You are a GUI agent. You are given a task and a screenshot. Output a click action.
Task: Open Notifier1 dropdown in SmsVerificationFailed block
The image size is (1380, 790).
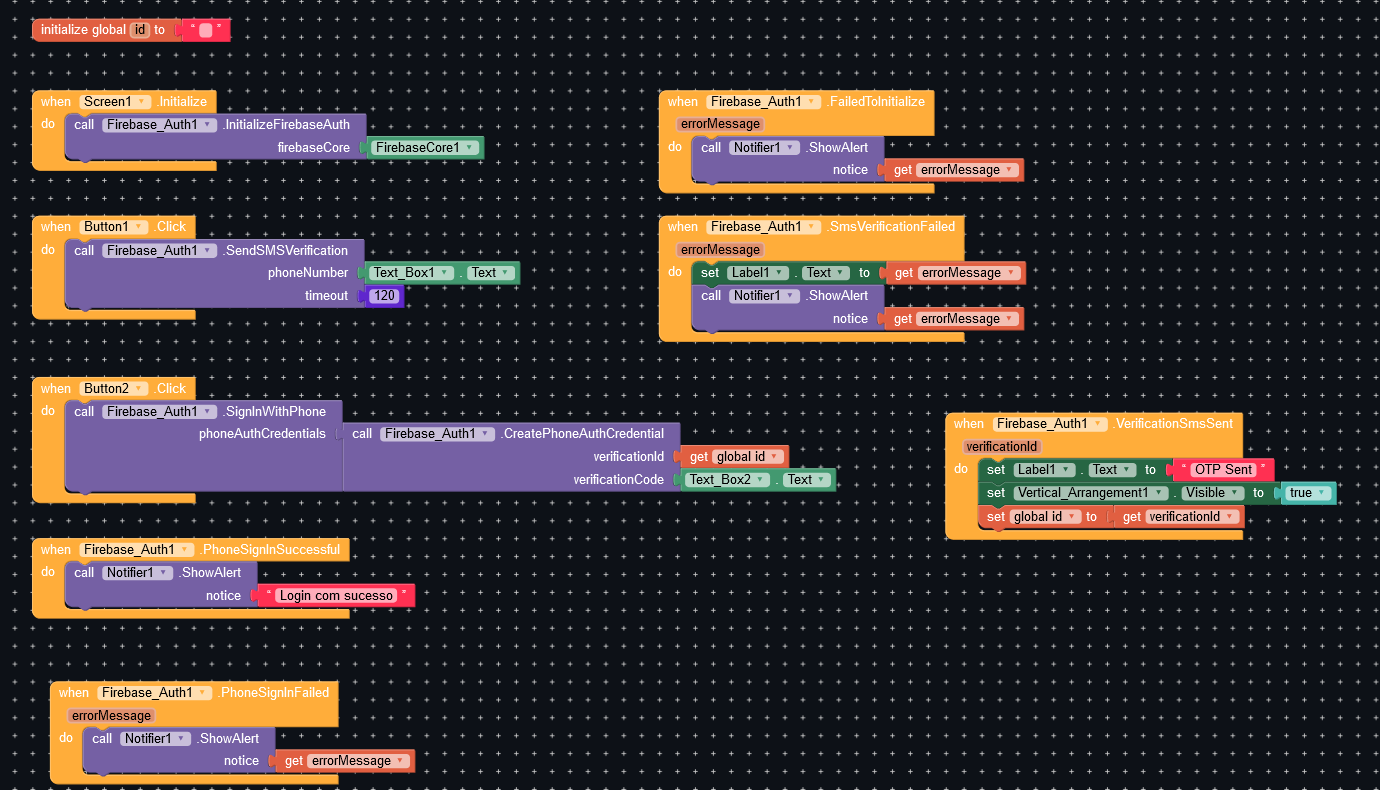coord(765,296)
